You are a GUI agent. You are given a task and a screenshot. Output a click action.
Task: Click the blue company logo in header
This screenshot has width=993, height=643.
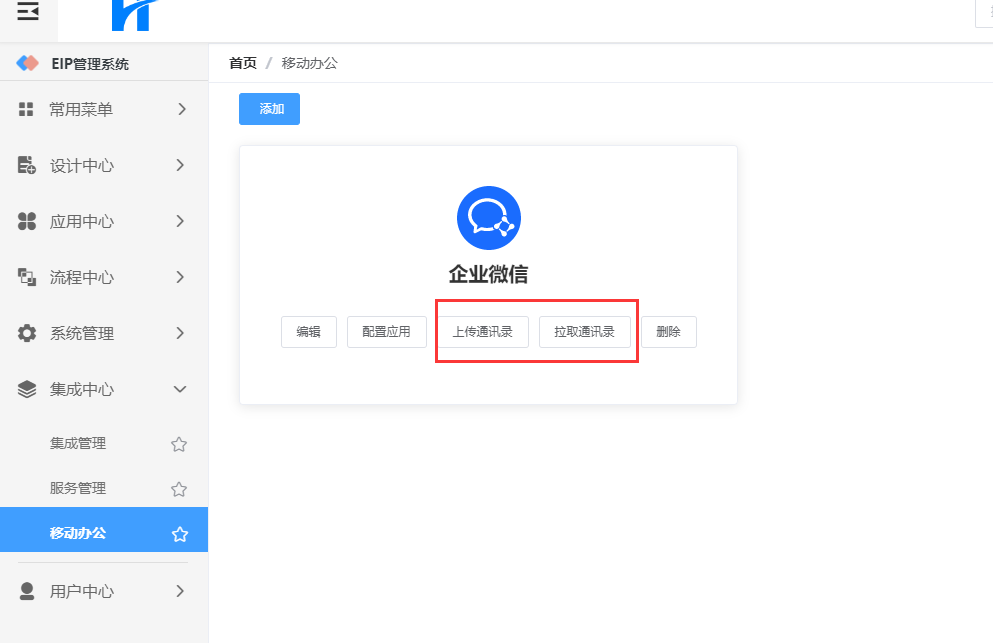134,15
